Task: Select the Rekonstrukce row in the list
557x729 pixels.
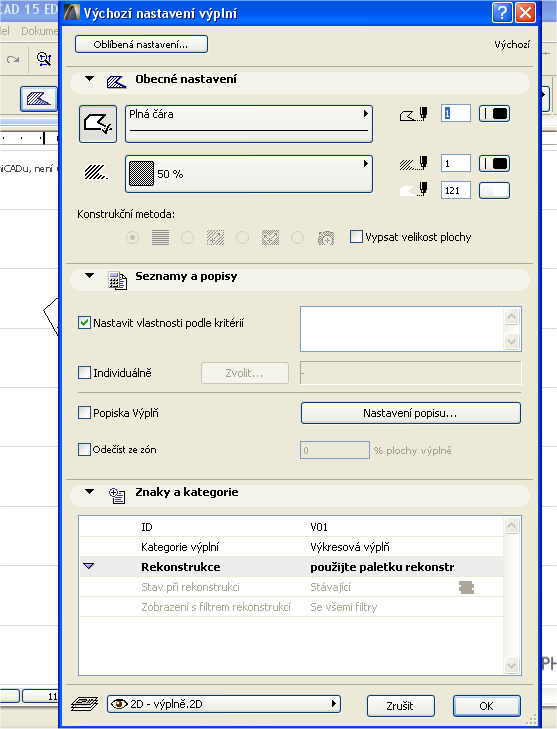Action: (x=292, y=567)
